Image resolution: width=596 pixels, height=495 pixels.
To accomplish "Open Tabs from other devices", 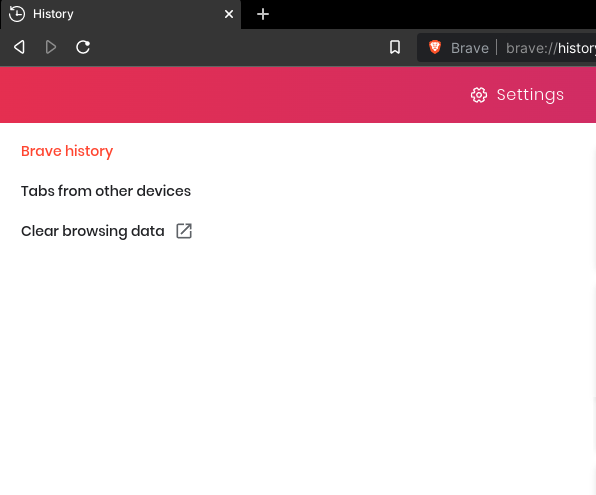I will tap(106, 191).
